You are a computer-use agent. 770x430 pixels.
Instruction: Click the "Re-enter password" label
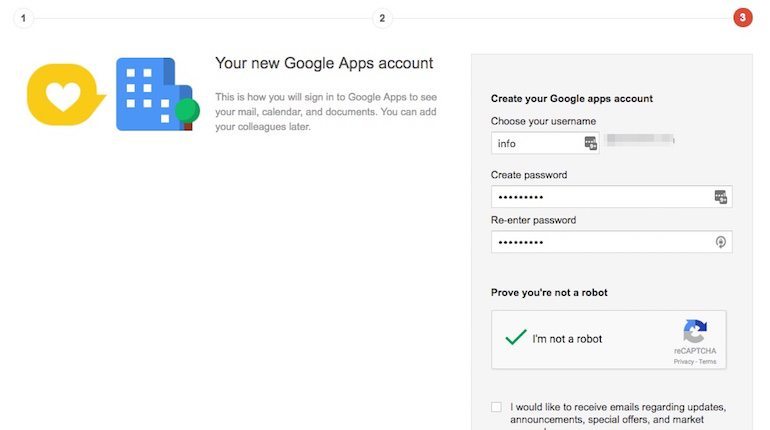point(533,220)
